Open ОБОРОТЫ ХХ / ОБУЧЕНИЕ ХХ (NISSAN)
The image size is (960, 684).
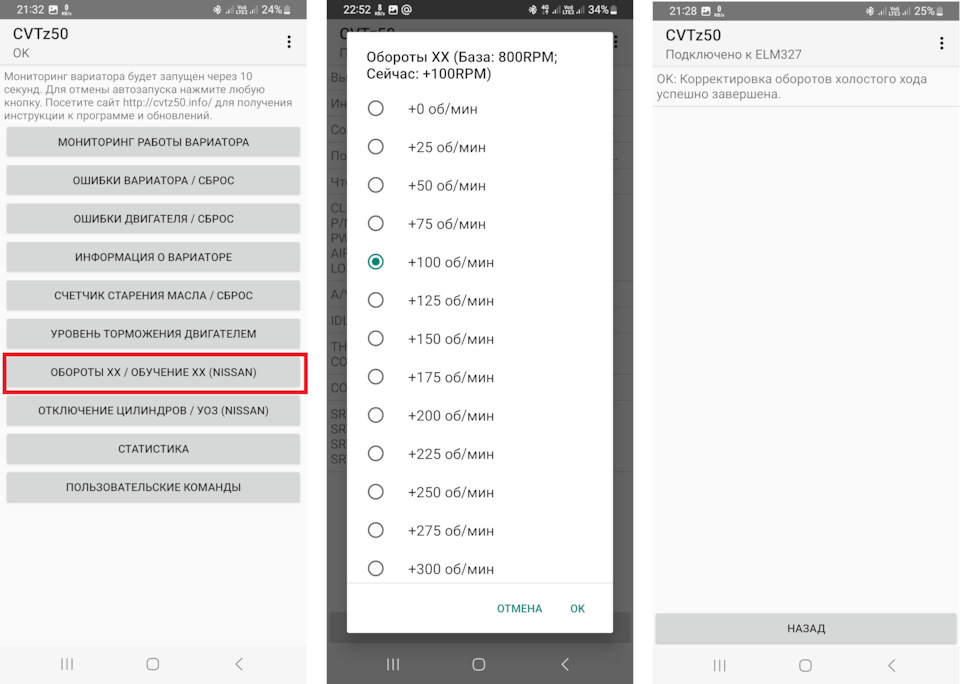(153, 372)
